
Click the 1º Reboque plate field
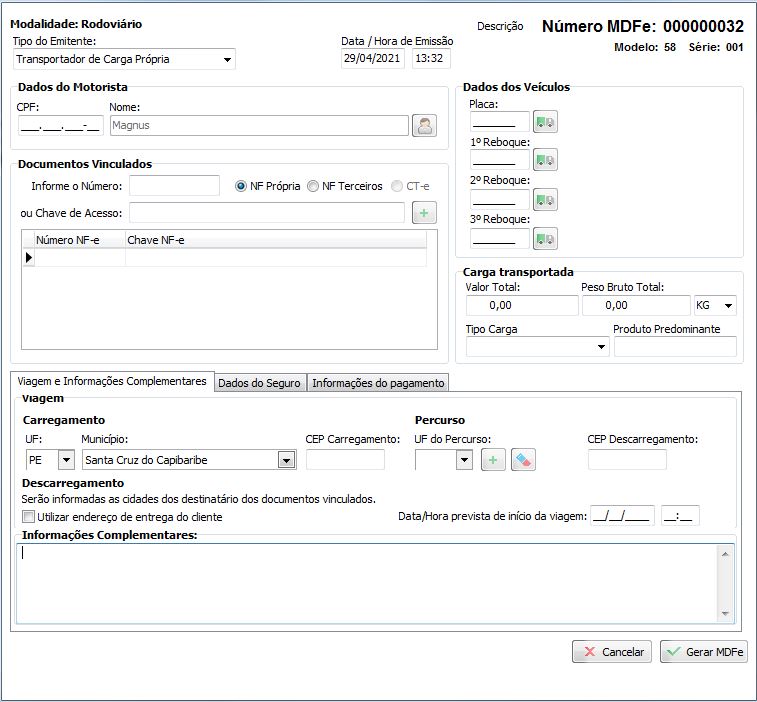(x=500, y=160)
